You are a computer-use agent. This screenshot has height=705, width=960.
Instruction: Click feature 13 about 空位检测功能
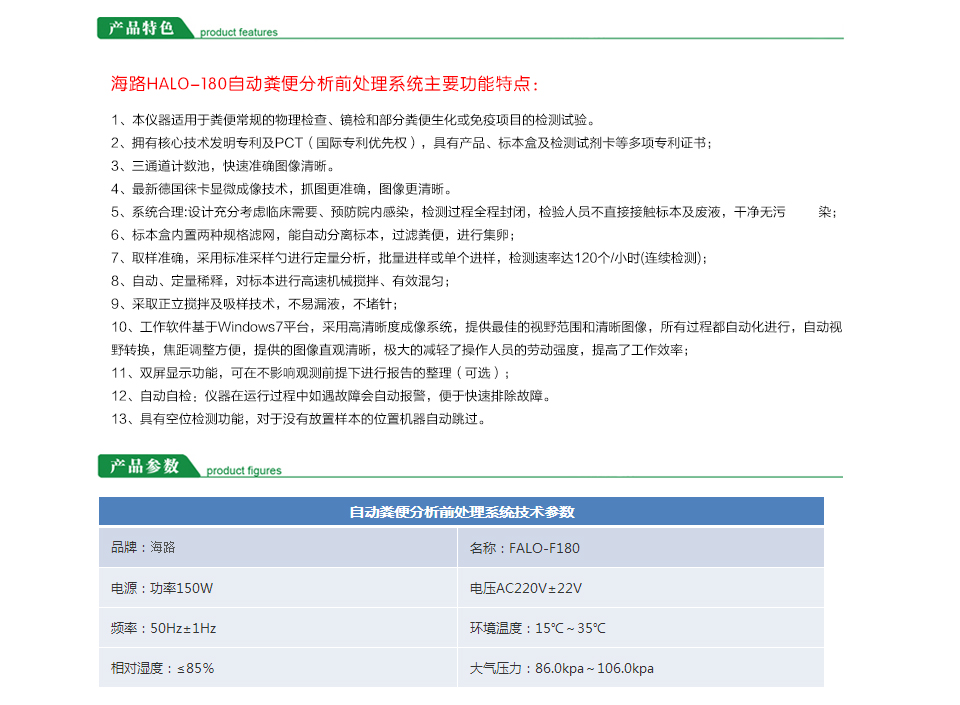click(300, 419)
